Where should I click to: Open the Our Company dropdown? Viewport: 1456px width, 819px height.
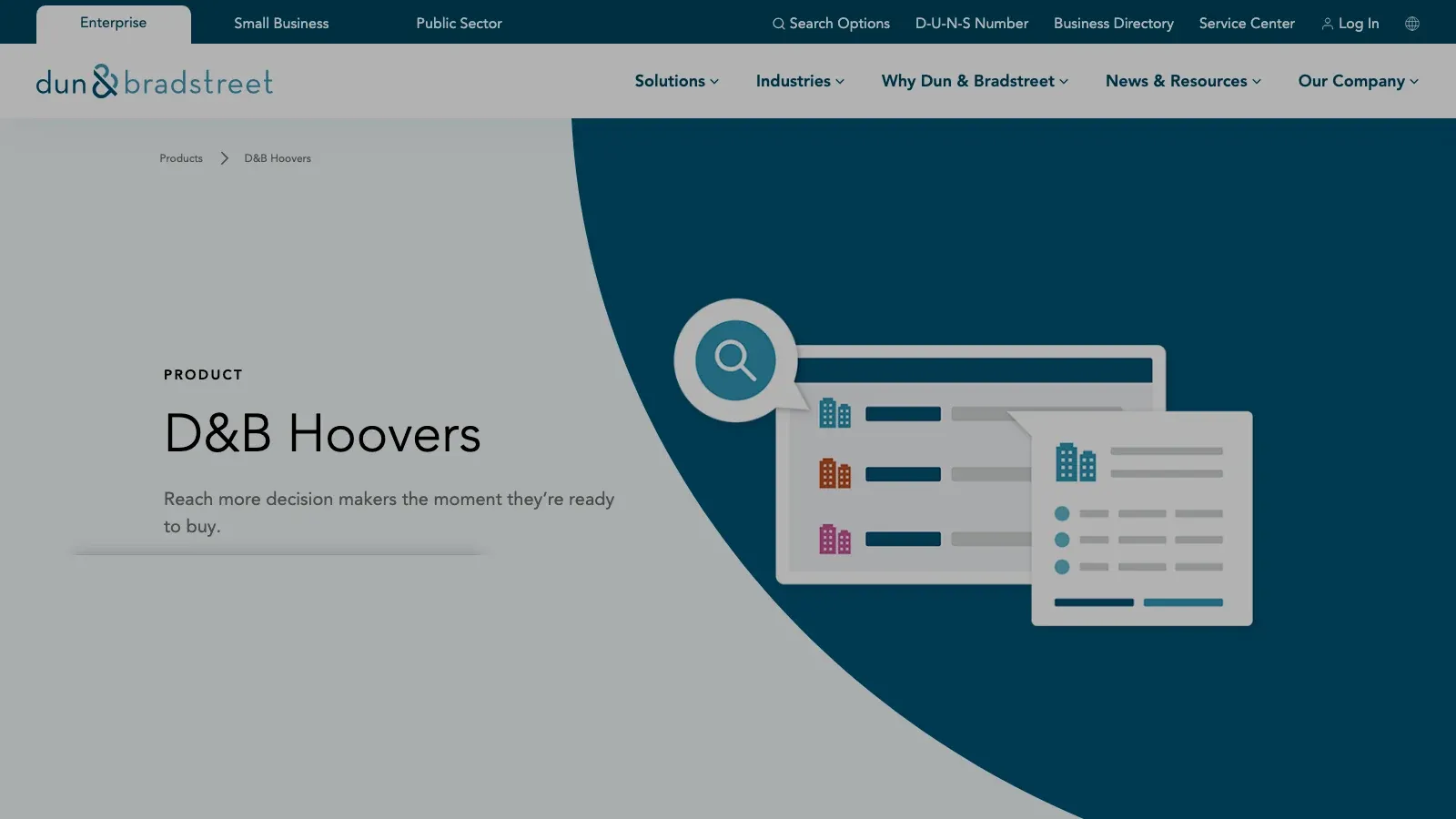1358,81
